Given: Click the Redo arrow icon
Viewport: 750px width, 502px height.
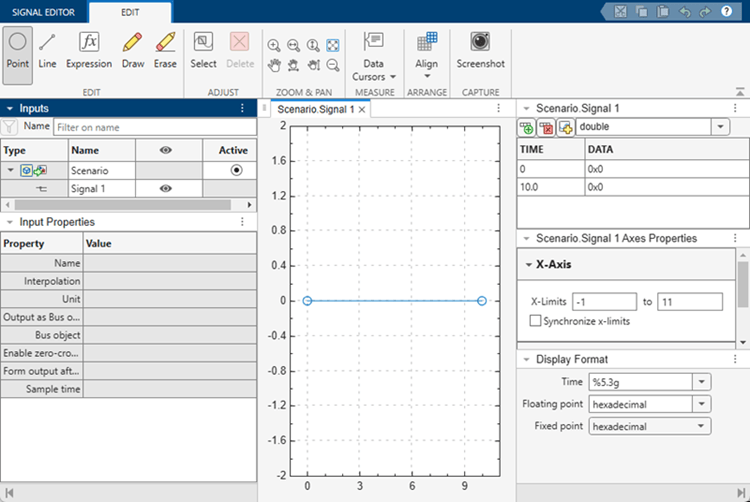Looking at the screenshot, I should tap(705, 11).
